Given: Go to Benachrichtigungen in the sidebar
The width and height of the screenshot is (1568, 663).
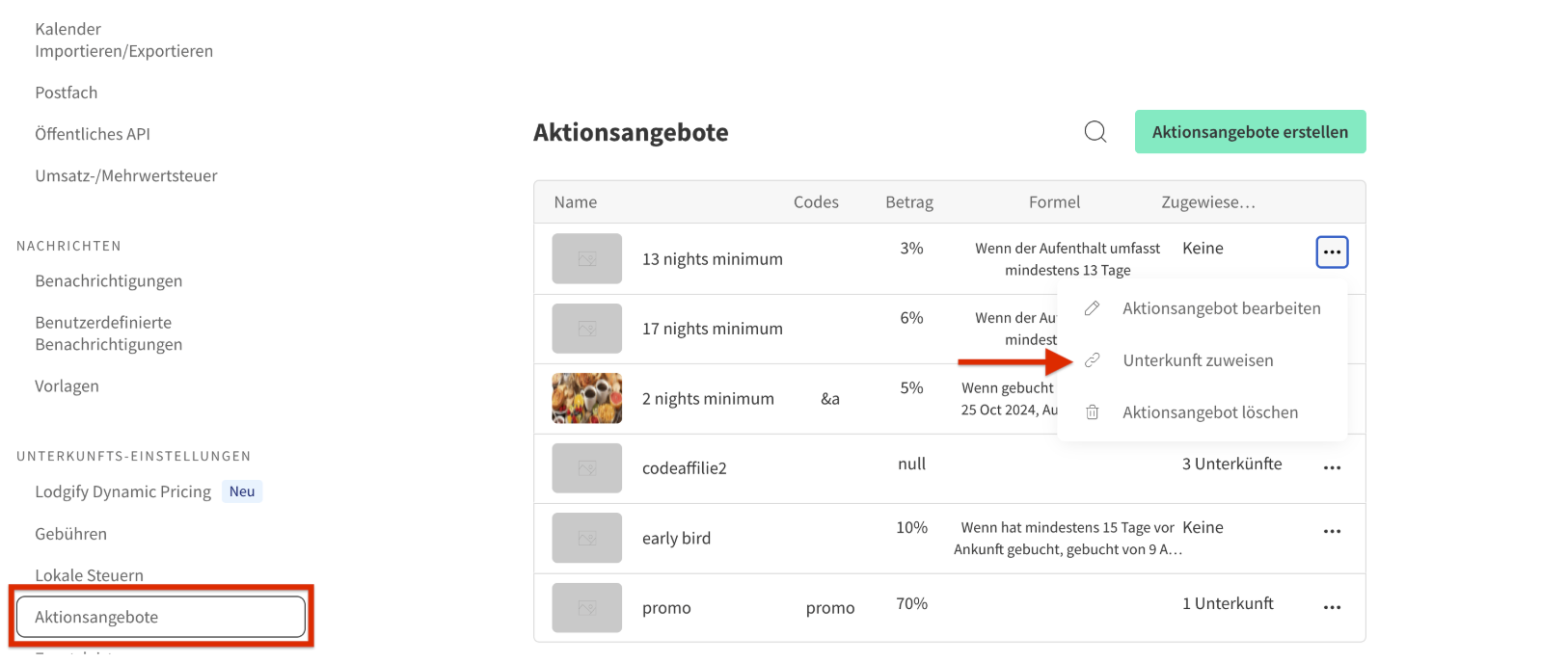Looking at the screenshot, I should (108, 280).
